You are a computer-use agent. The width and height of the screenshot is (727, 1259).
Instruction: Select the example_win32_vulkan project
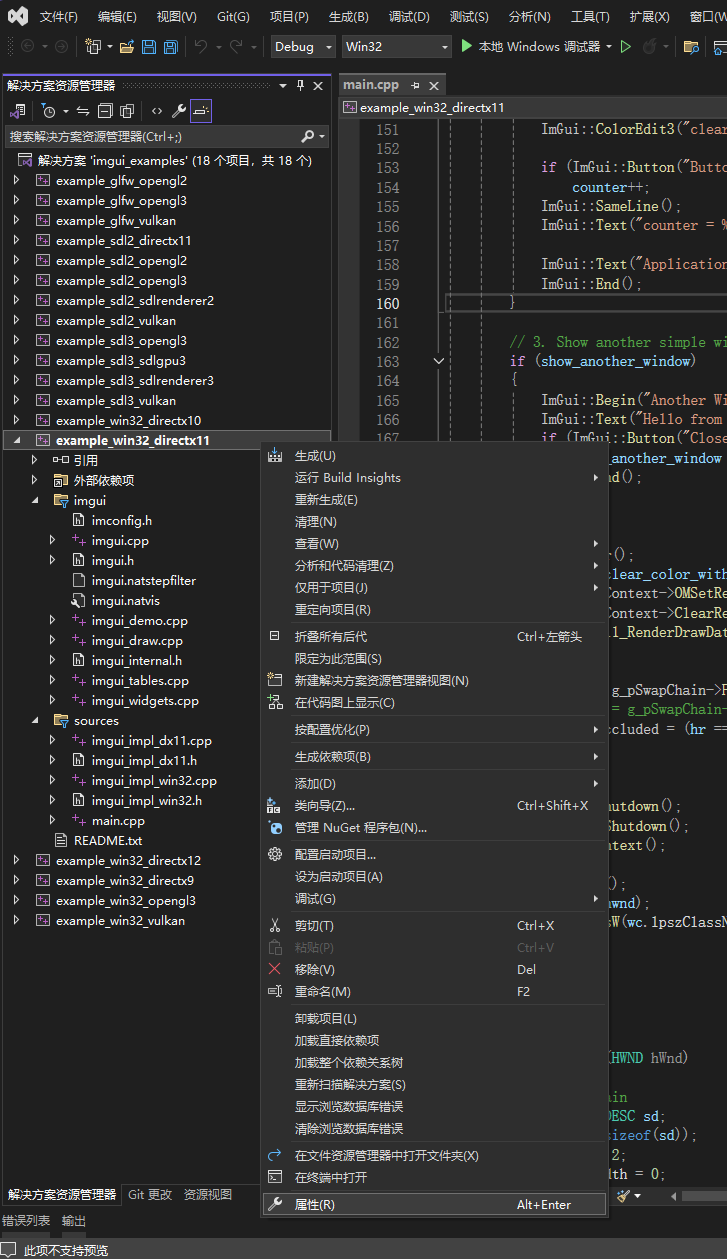point(120,921)
